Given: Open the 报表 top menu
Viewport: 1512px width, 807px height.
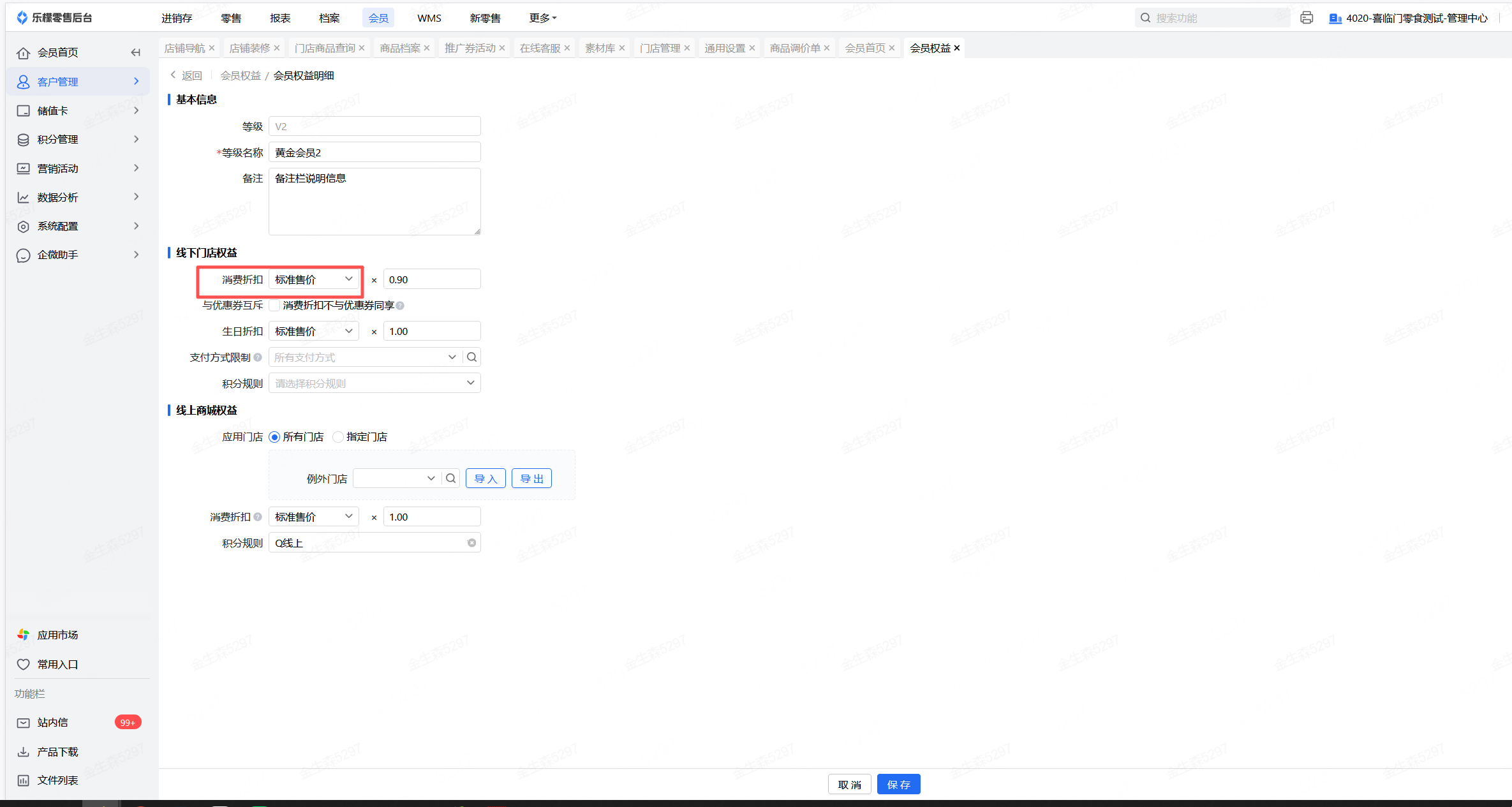Looking at the screenshot, I should pos(280,18).
